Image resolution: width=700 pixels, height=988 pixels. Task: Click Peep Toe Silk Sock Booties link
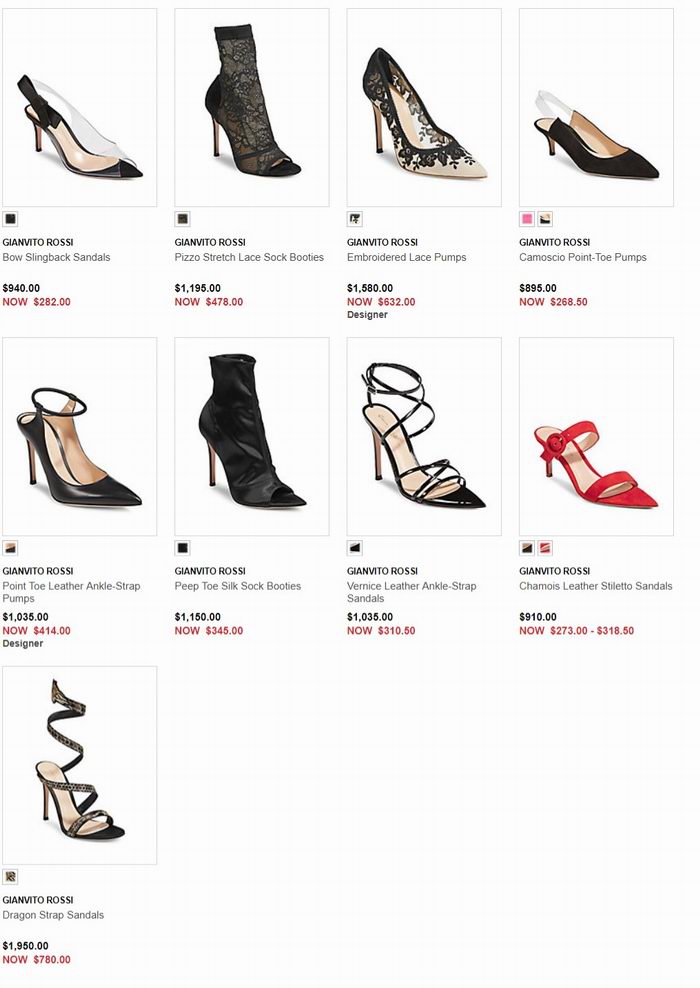pos(238,586)
